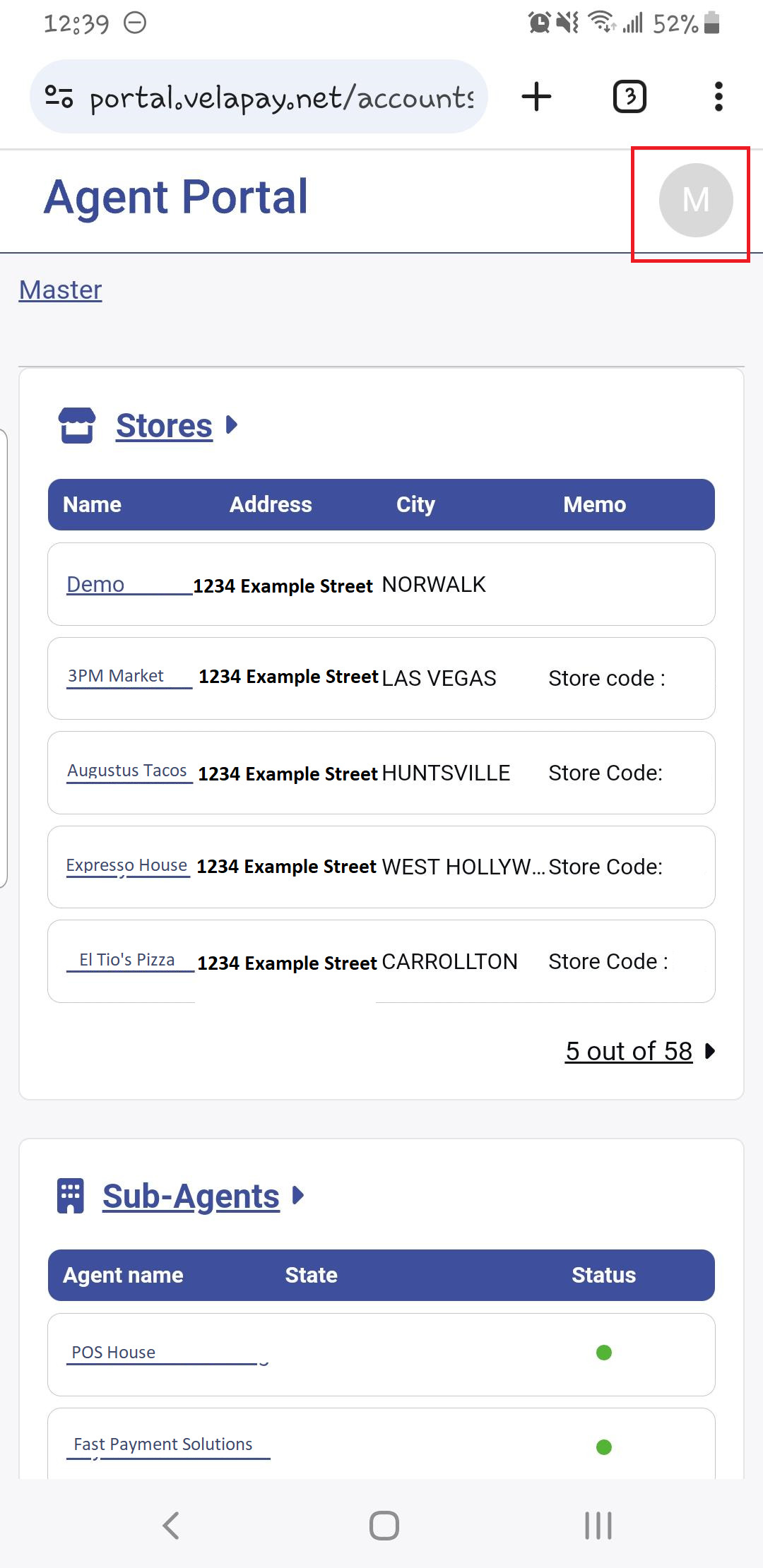Screen dimensions: 763x1568
Task: Open the Stores heading link
Action: point(164,426)
